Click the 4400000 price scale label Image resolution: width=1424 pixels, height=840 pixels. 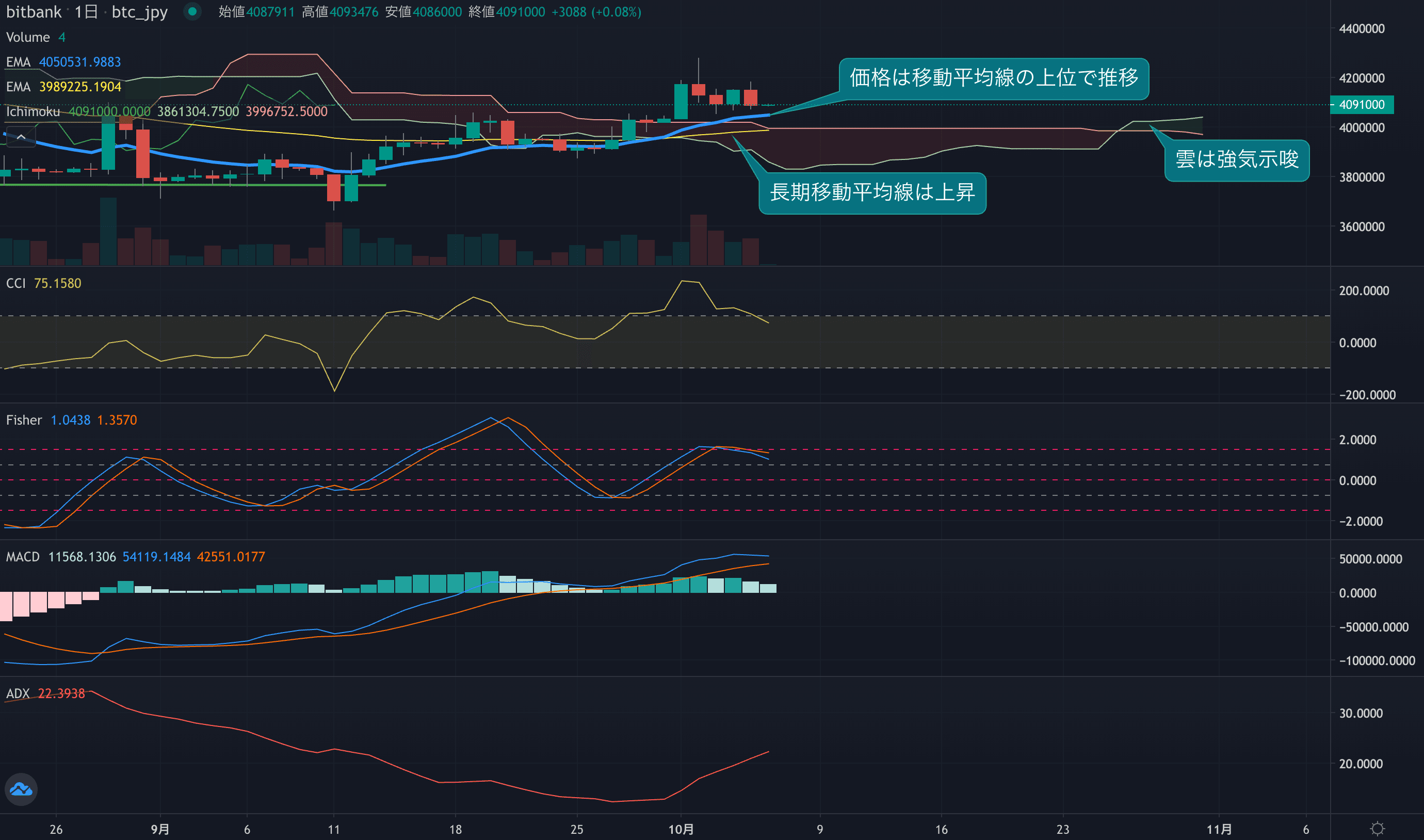tap(1361, 29)
